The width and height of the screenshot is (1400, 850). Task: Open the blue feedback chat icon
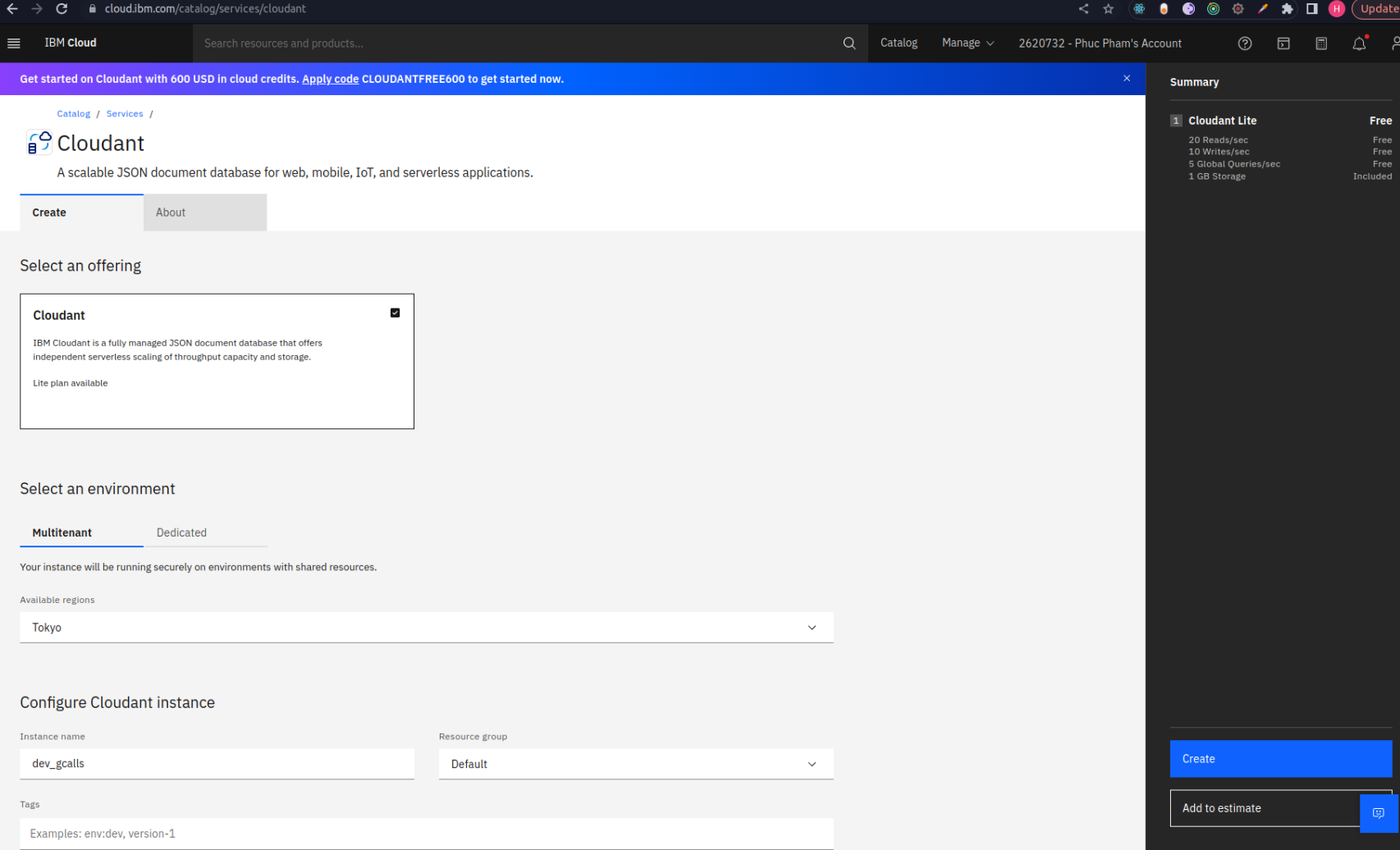coord(1378,812)
